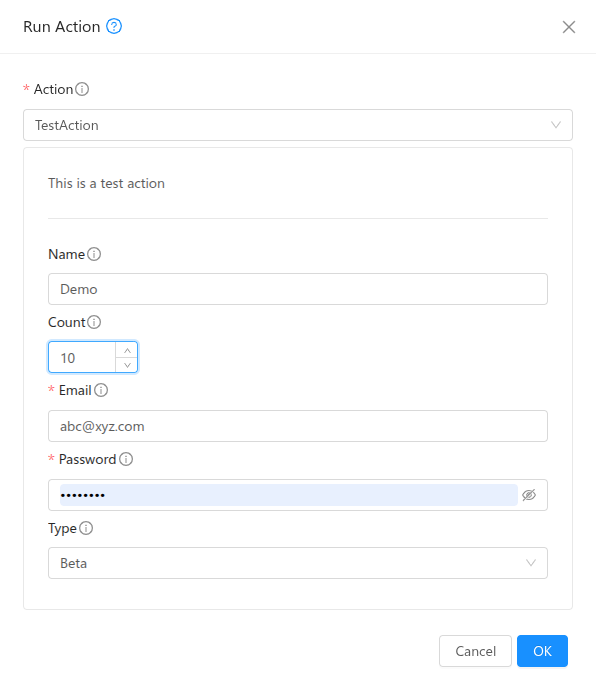Close the Run Action dialog
This screenshot has width=596, height=689.
click(569, 27)
